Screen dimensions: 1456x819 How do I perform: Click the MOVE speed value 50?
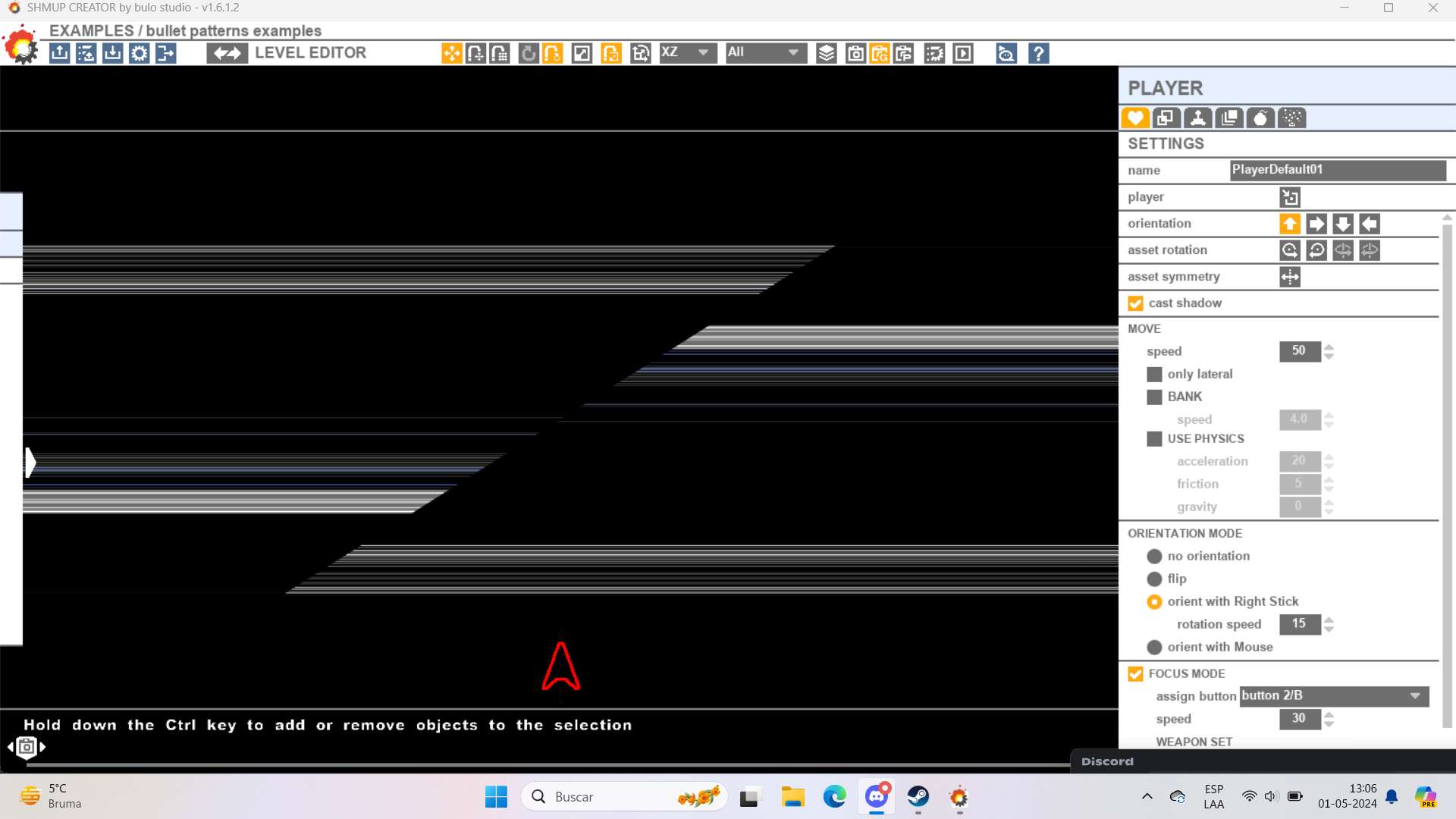[x=1300, y=351]
